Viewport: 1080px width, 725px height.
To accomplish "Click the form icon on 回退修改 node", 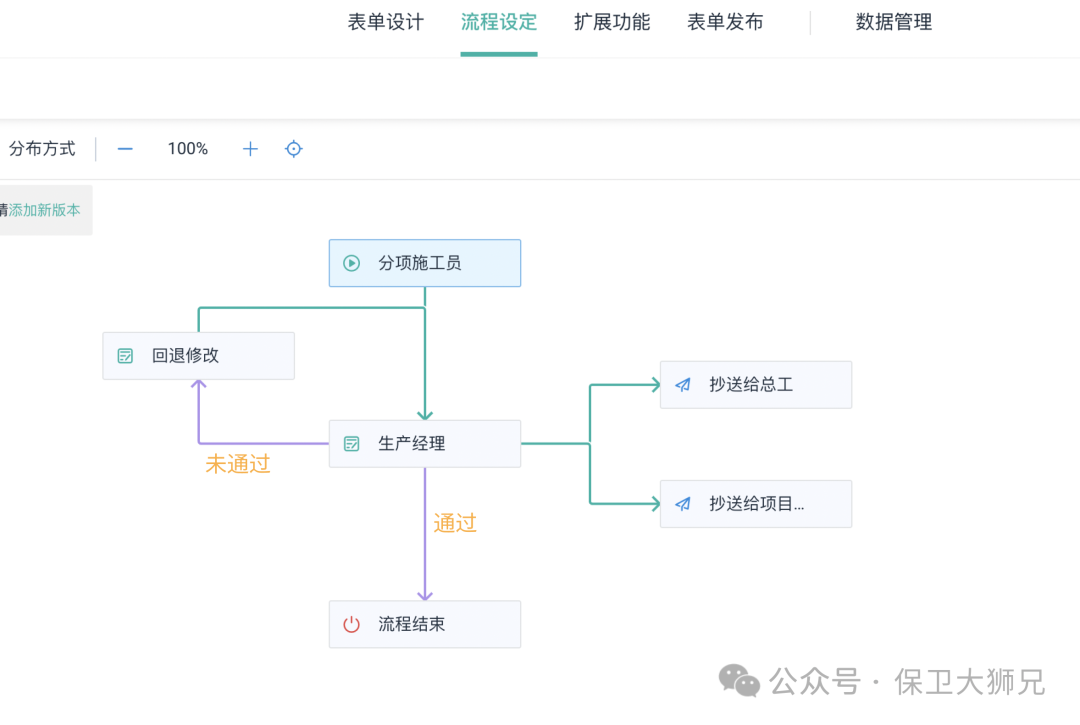I will pyautogui.click(x=125, y=355).
